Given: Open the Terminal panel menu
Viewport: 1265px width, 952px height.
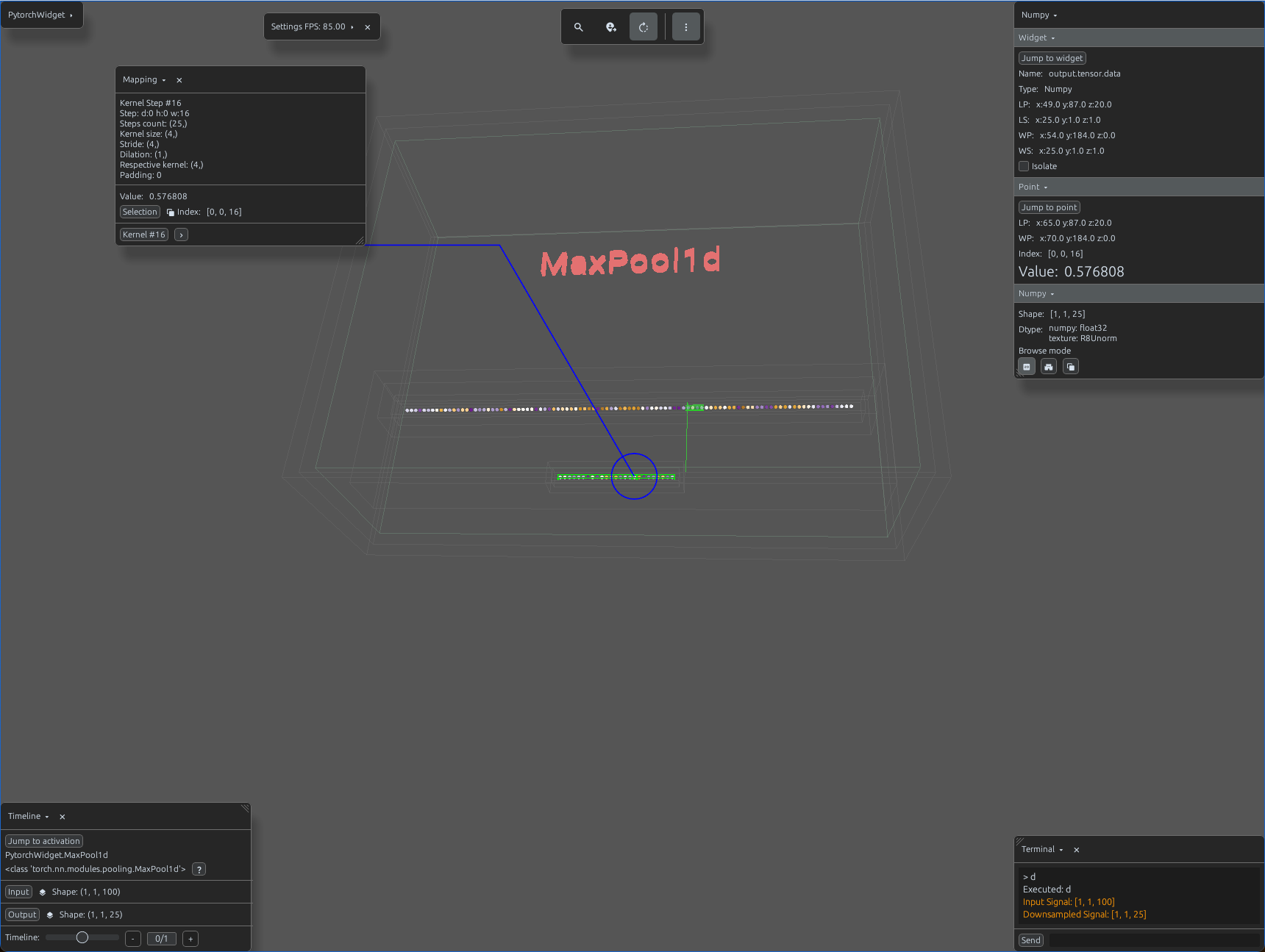Looking at the screenshot, I should pyautogui.click(x=1061, y=850).
